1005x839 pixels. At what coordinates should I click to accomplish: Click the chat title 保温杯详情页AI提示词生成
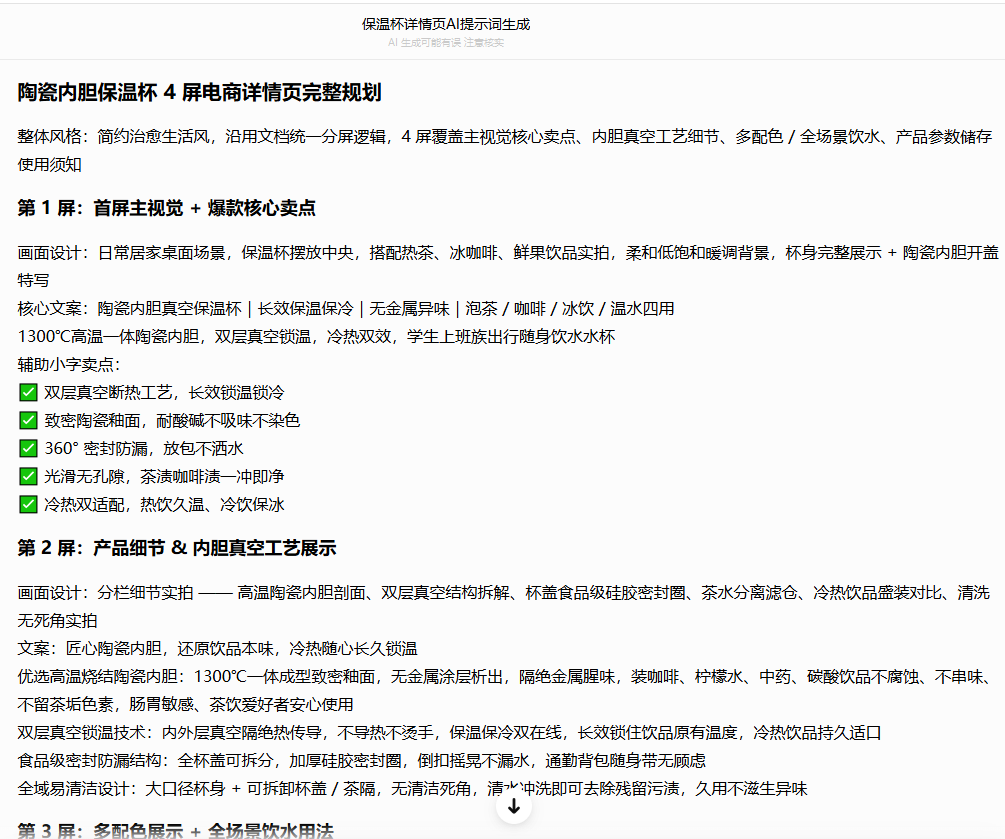[446, 24]
